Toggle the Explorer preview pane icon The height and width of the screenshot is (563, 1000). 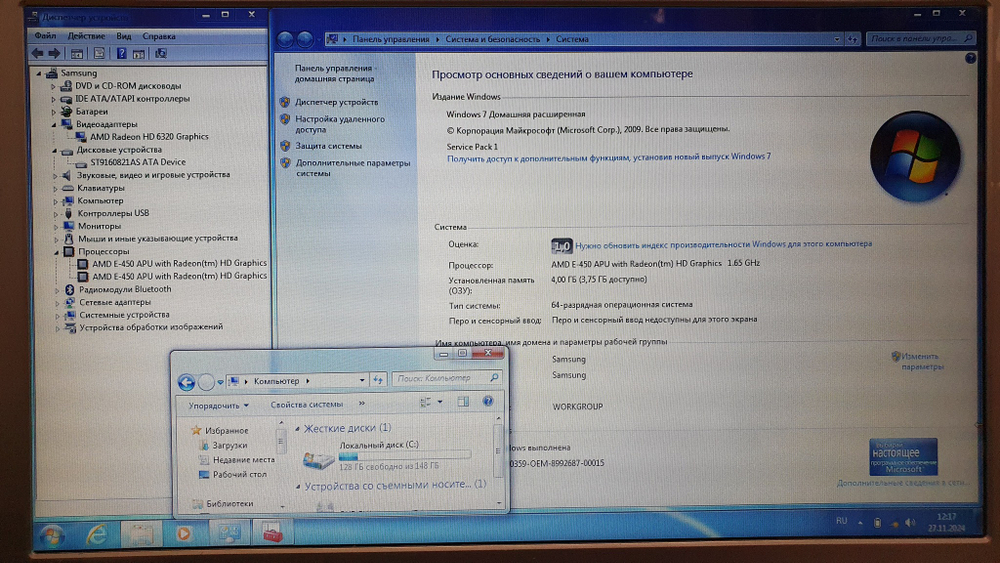coord(463,402)
